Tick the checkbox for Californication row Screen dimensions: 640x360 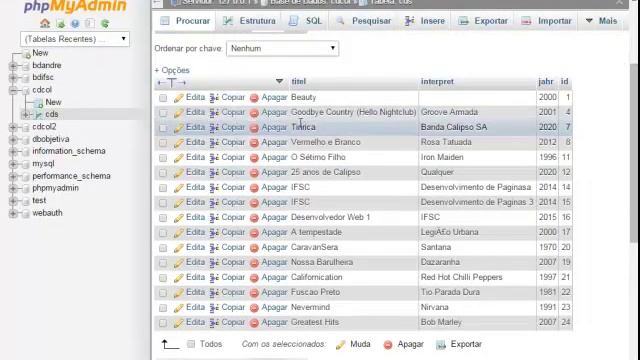click(x=163, y=278)
